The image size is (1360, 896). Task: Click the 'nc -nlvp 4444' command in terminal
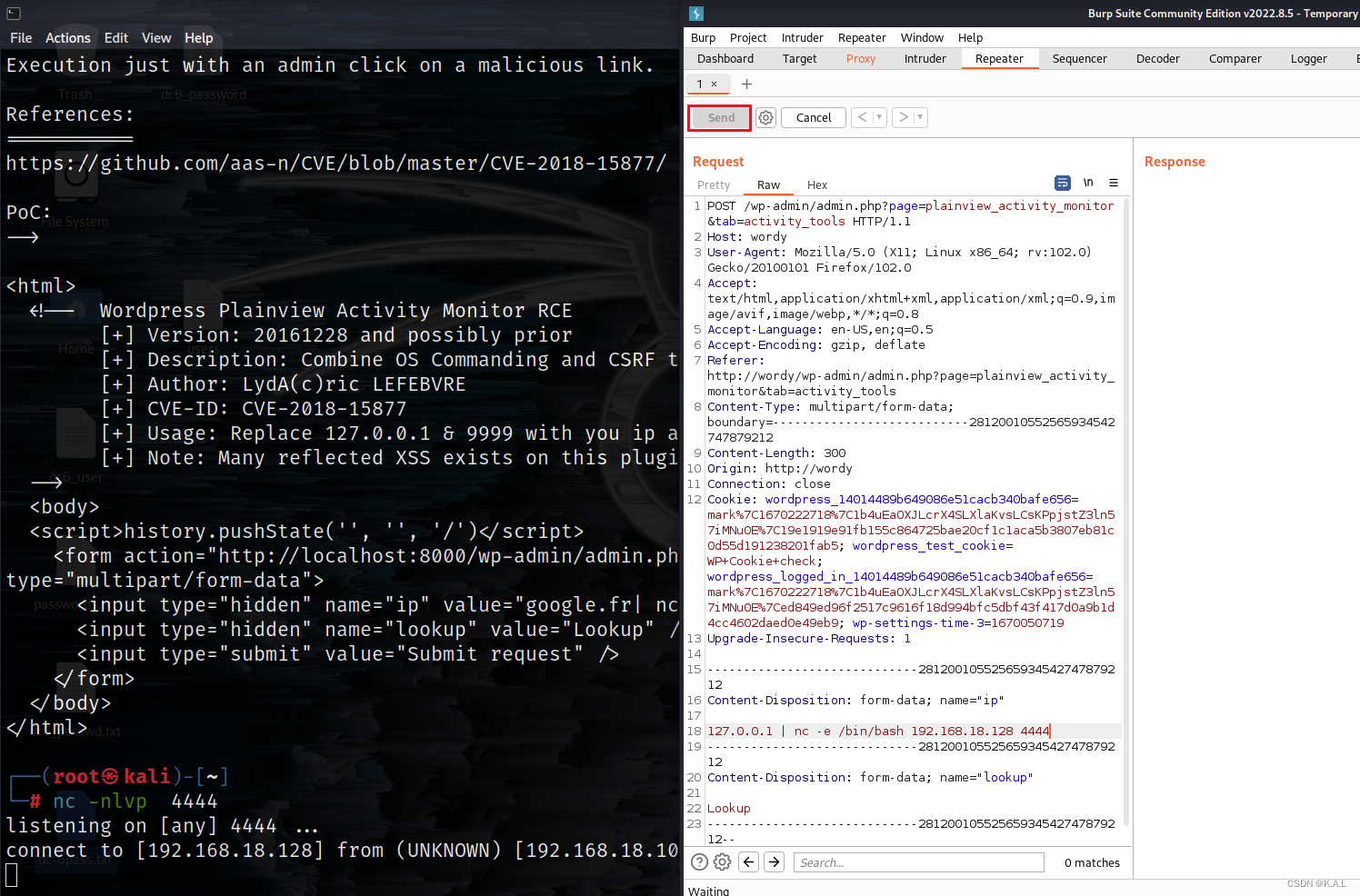135,801
